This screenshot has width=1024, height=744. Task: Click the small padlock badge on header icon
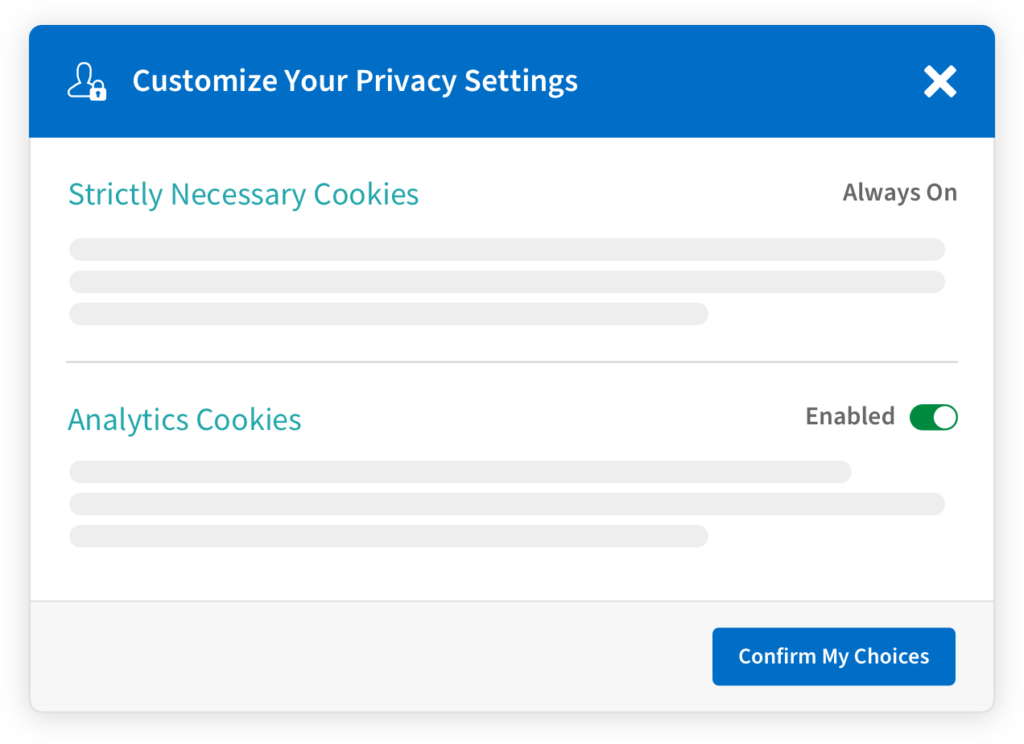[98, 93]
